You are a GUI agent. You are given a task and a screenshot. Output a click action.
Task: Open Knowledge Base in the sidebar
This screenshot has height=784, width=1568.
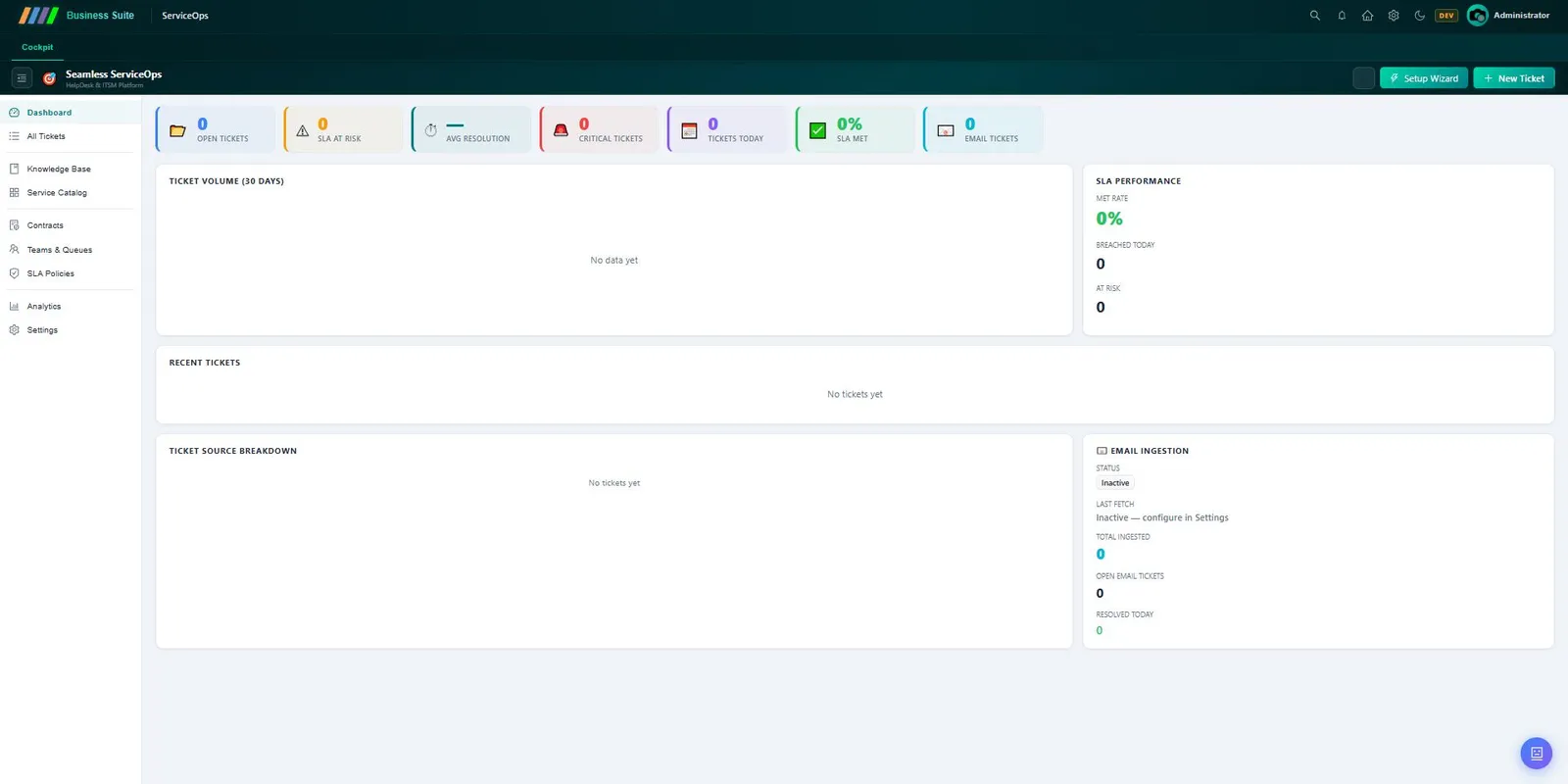[71, 169]
